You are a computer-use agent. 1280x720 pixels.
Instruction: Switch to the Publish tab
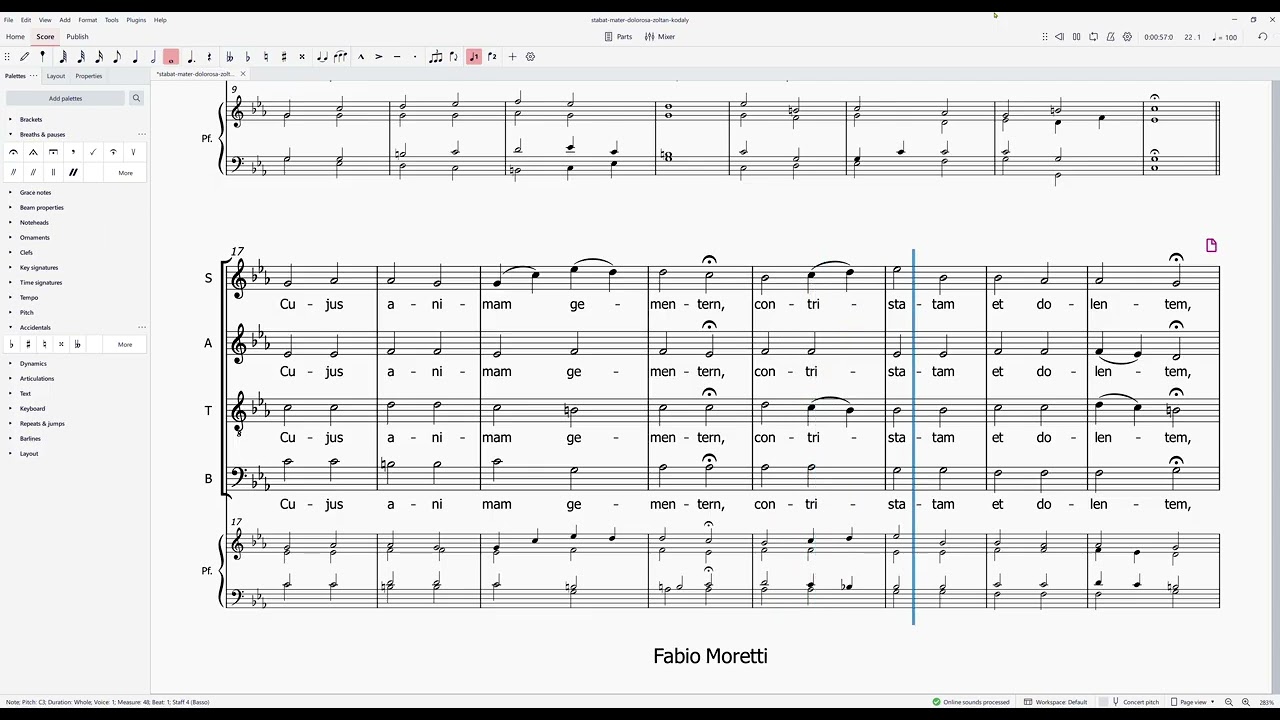[77, 37]
